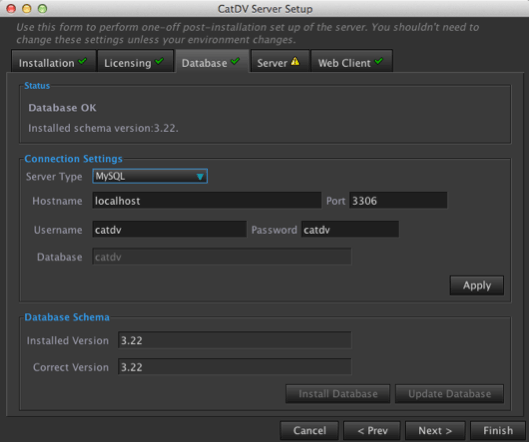The height and width of the screenshot is (443, 530).
Task: Click the Installed Version field
Action: [x=234, y=340]
